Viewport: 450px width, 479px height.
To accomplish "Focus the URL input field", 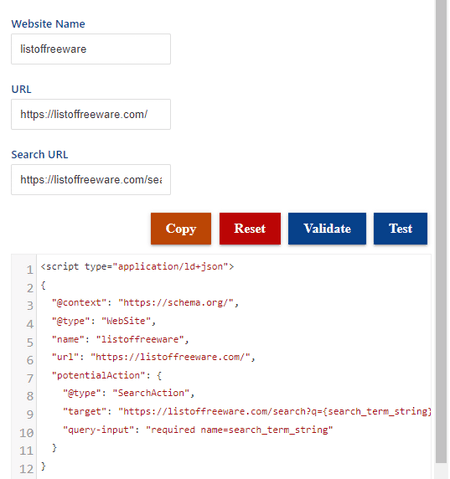I will 91,114.
